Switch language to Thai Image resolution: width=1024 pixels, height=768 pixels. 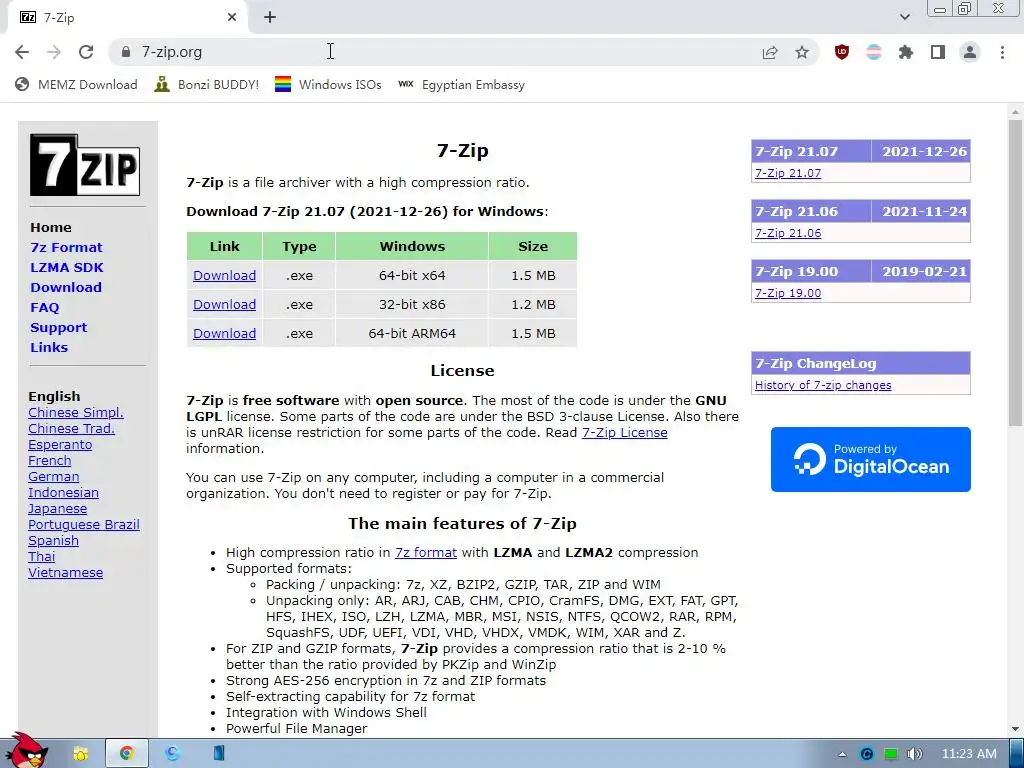coord(42,556)
